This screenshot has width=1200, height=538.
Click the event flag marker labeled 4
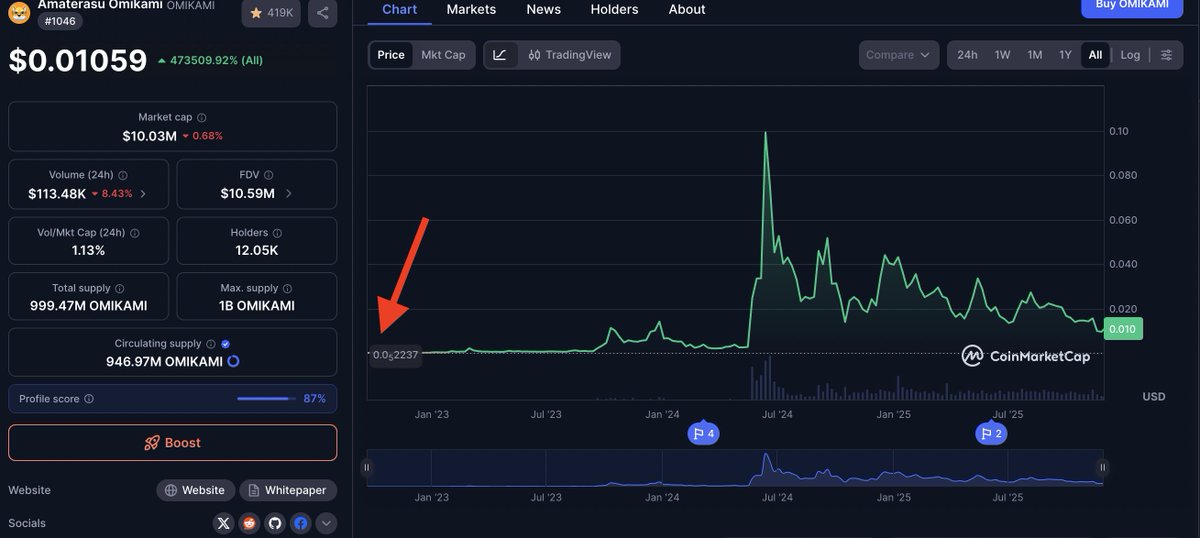(x=703, y=434)
